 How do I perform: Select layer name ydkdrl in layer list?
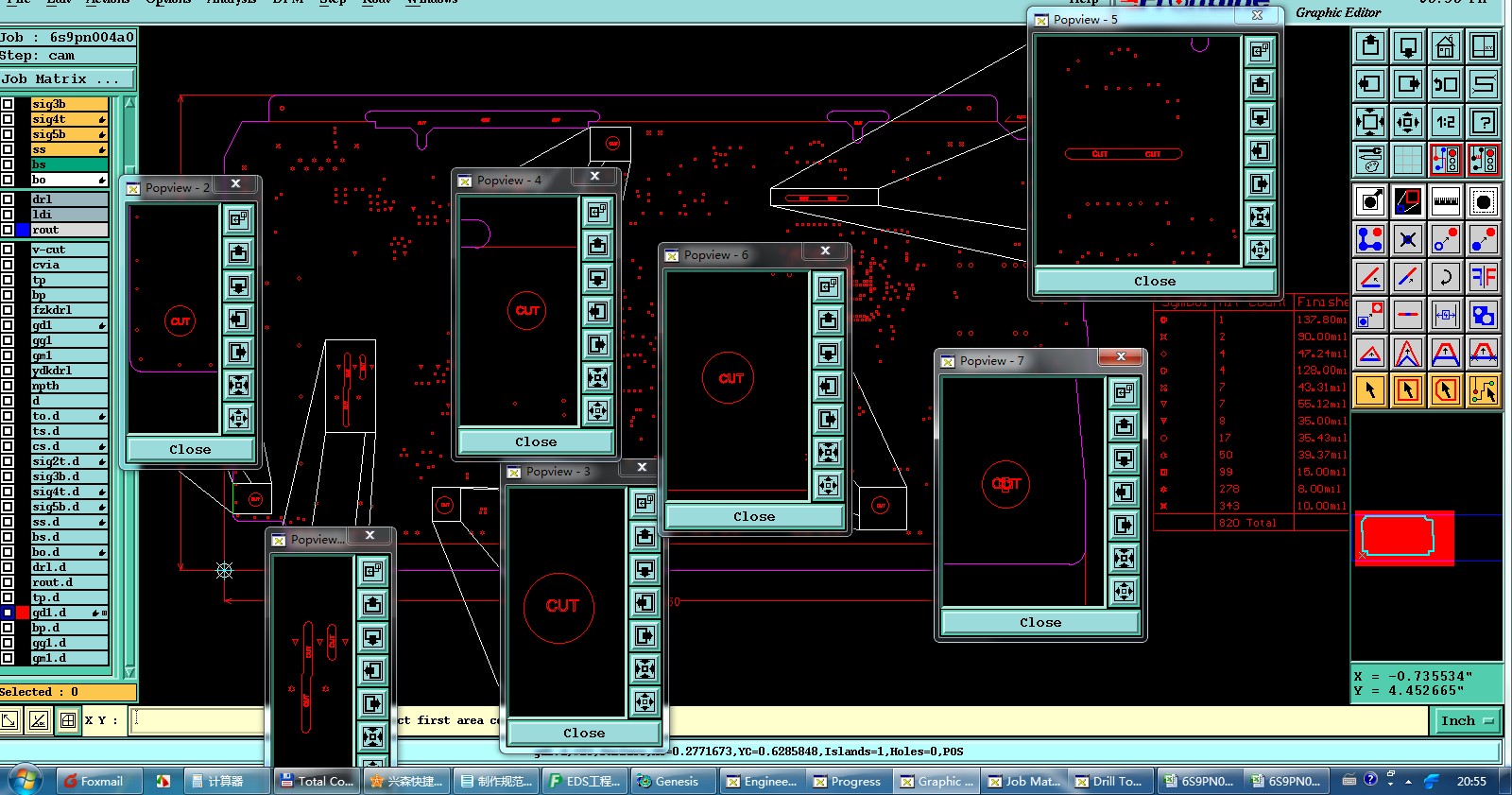click(x=69, y=371)
